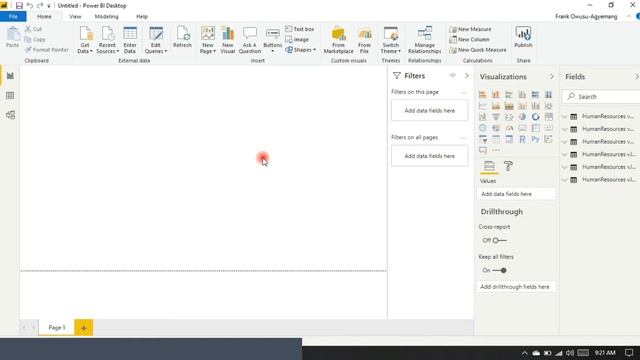Select the Clustered bar chart visual

(x=509, y=95)
